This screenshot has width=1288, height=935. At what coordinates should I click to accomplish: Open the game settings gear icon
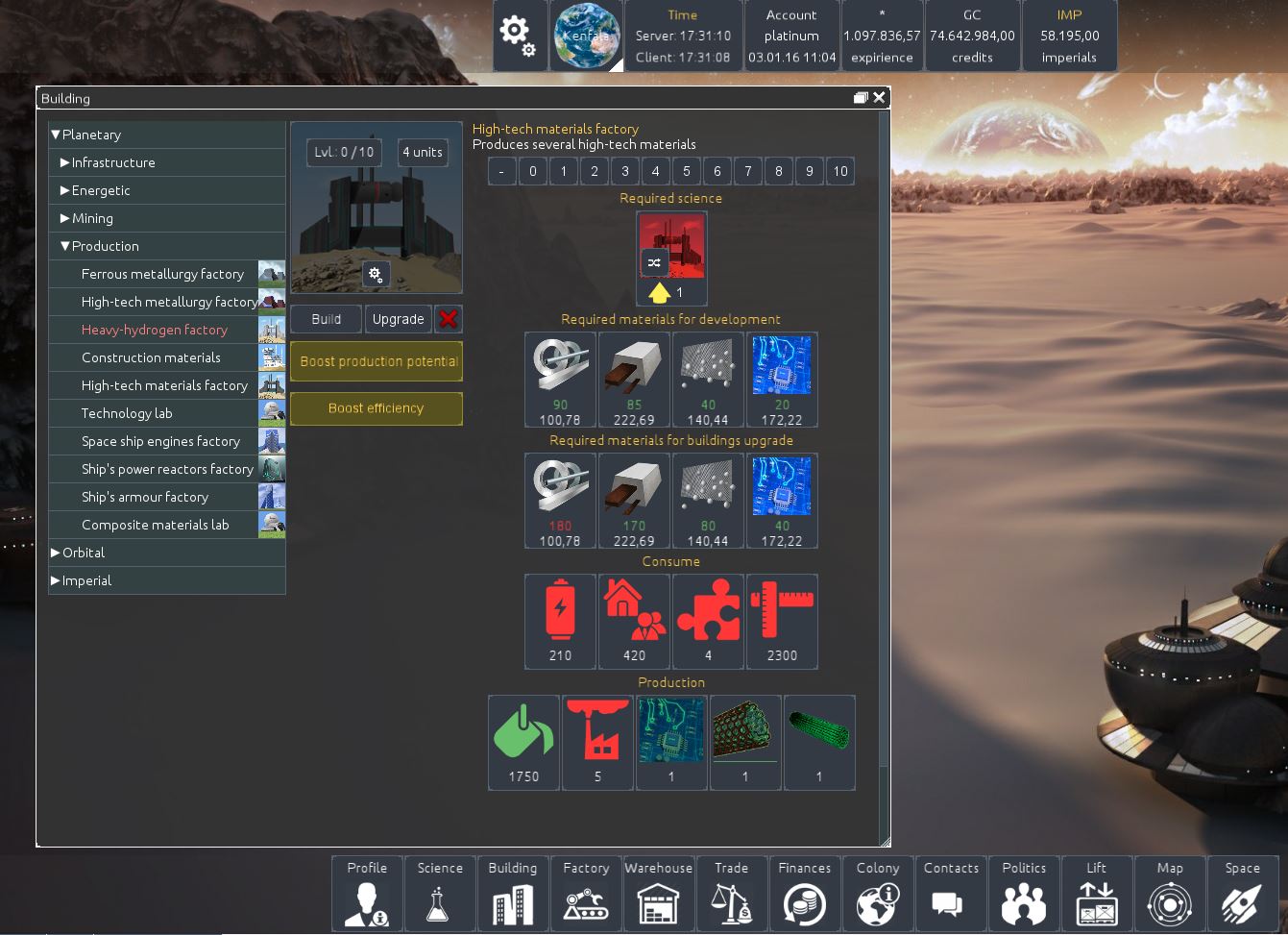pyautogui.click(x=520, y=36)
